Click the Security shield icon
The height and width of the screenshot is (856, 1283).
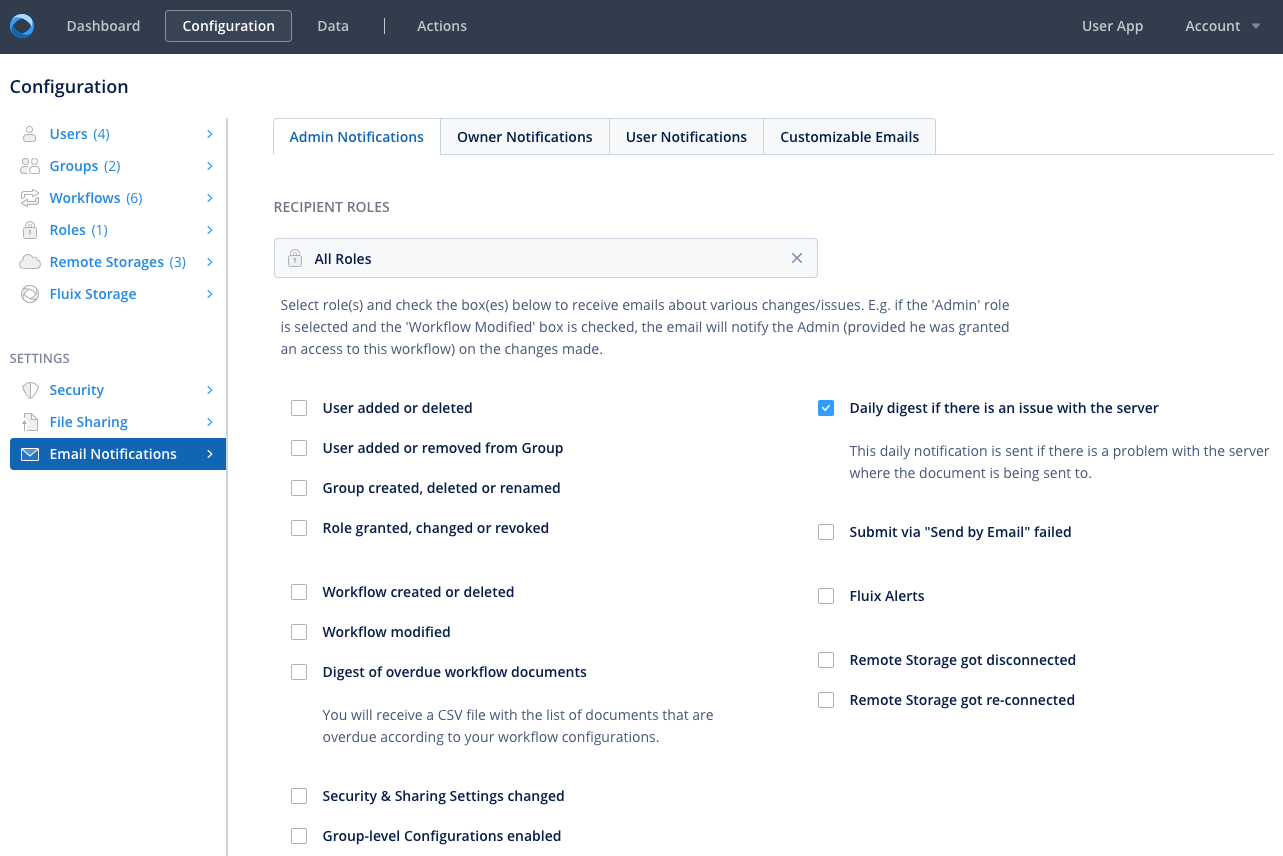click(x=30, y=390)
